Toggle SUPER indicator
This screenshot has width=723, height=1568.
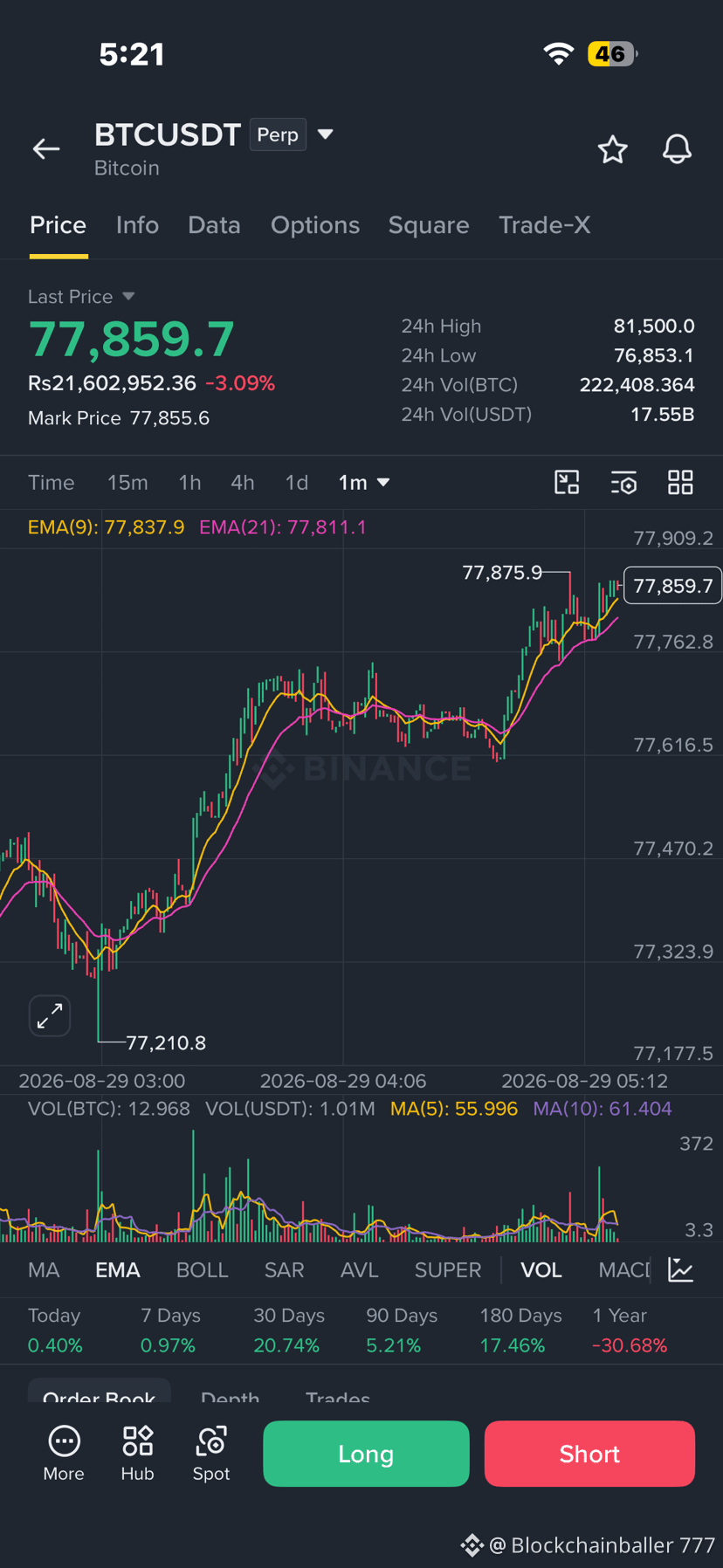tap(448, 1270)
